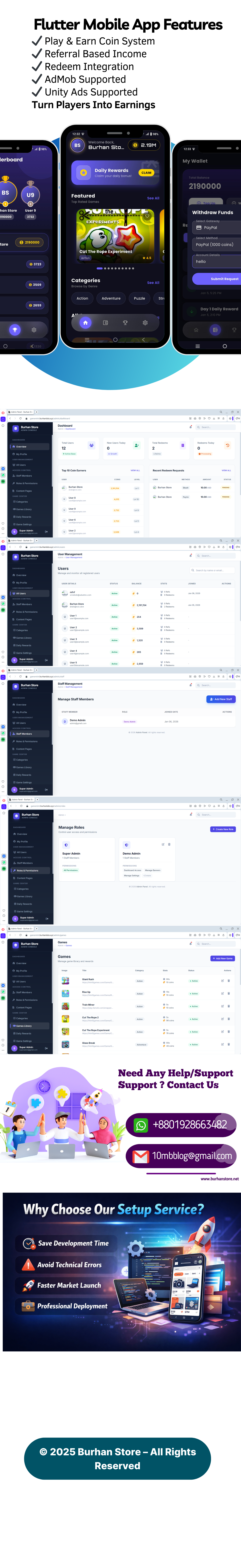Image resolution: width=241 pixels, height=1568 pixels.
Task: Tap the settings gear in center phone navigation
Action: tap(145, 323)
